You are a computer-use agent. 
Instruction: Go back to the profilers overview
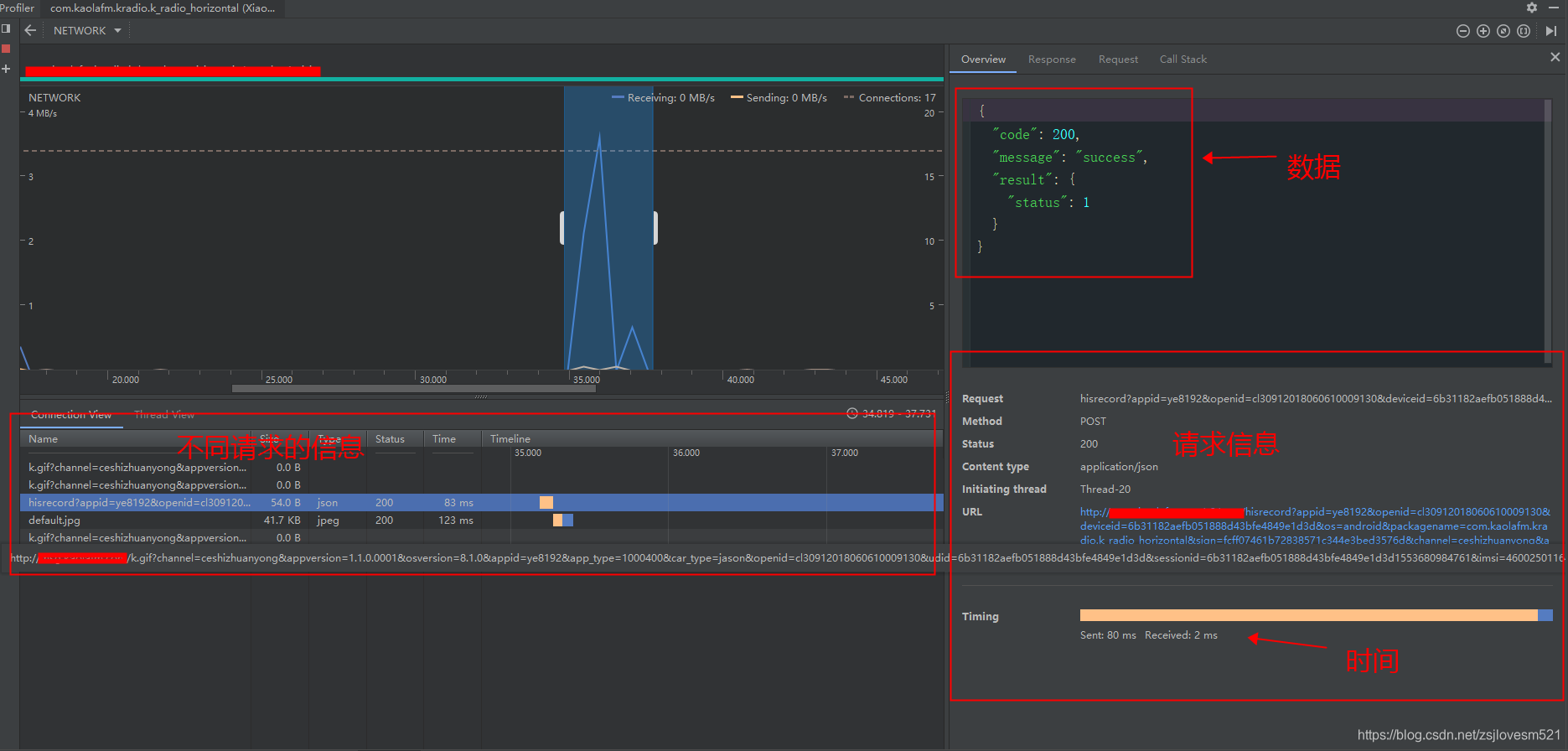click(x=30, y=30)
